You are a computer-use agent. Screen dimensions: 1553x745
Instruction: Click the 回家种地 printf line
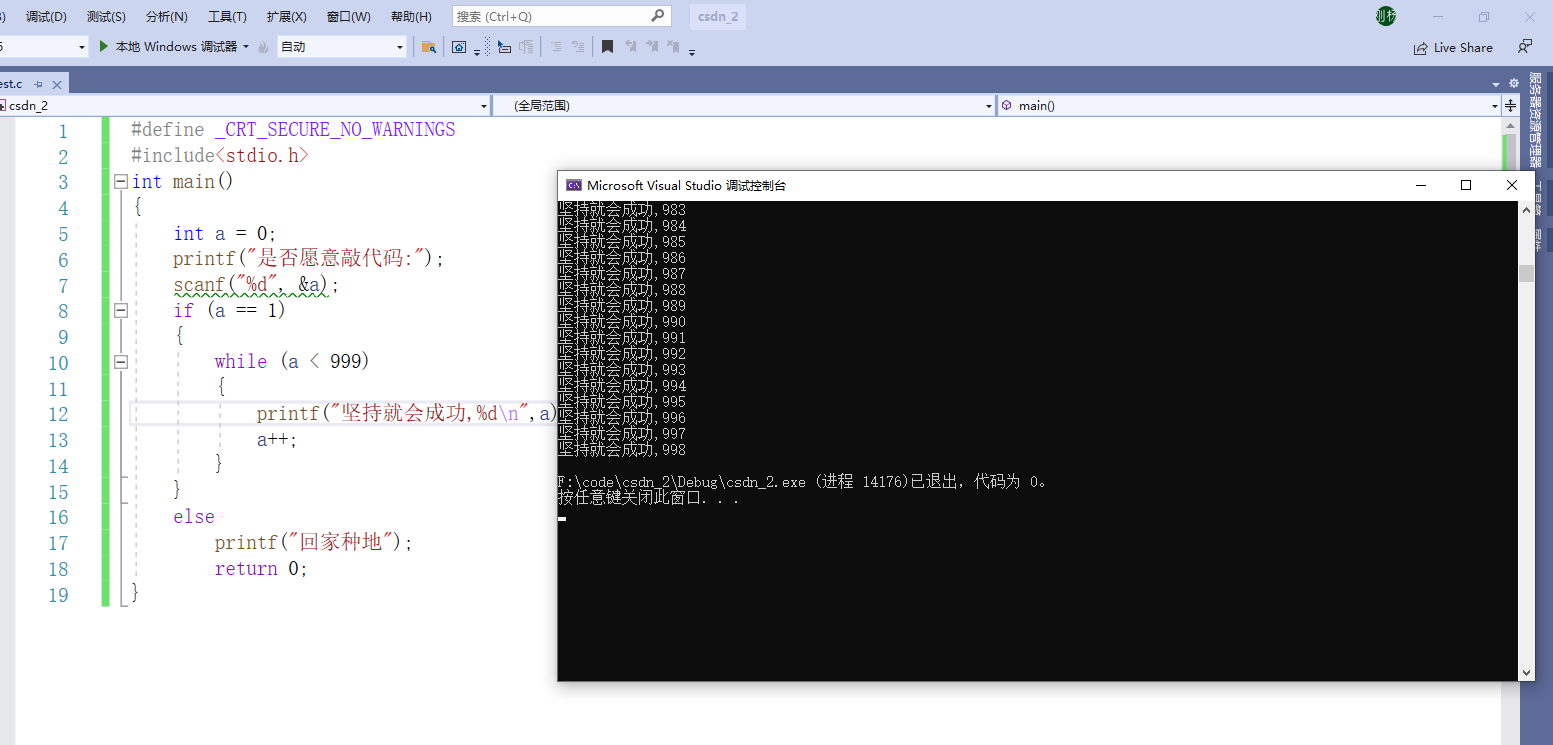[314, 542]
